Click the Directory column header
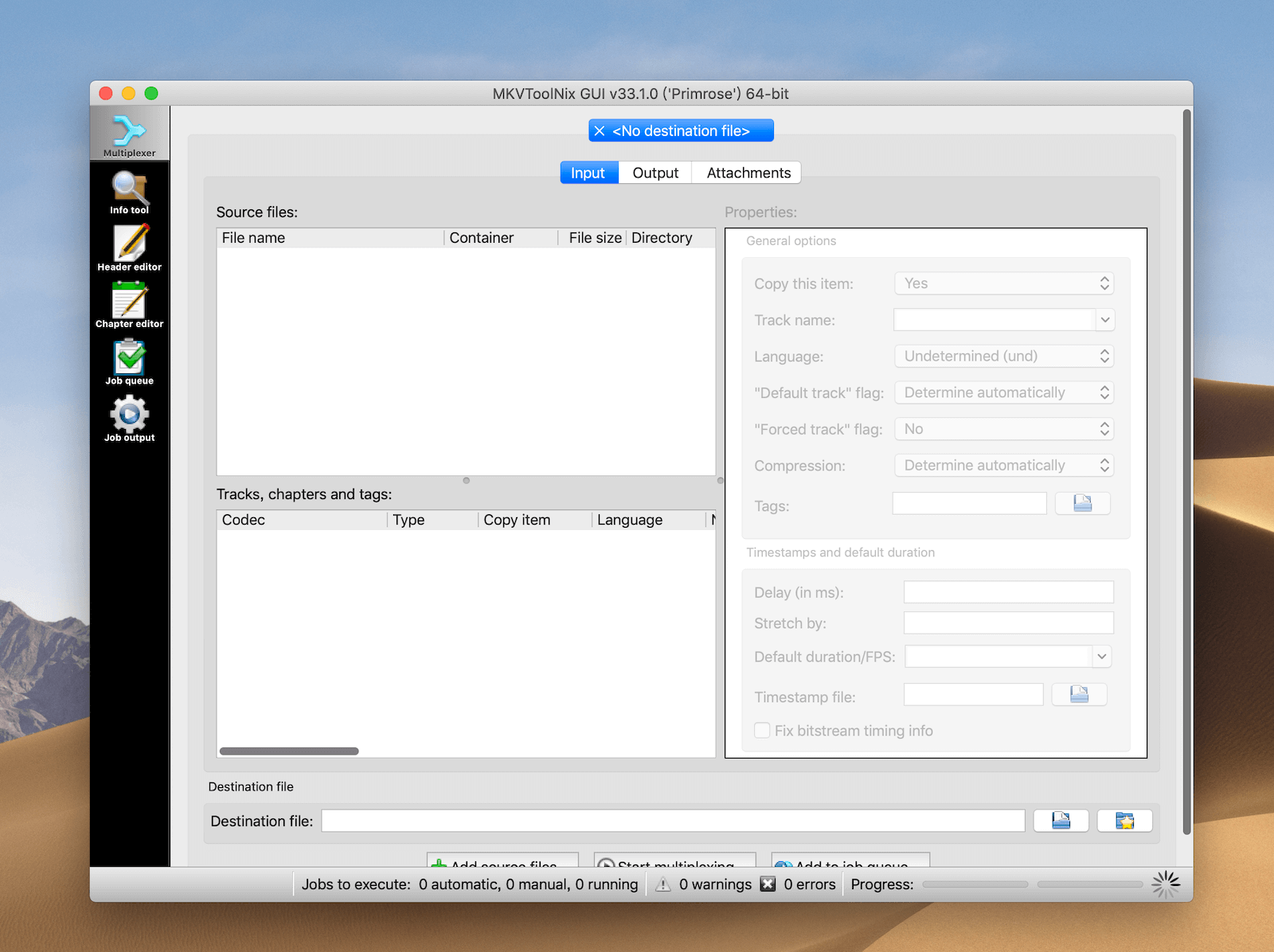 (x=670, y=238)
